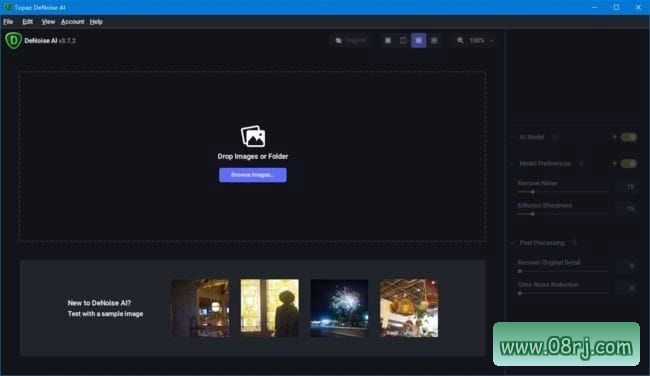Adjust the Recover Original Detail slider
This screenshot has width=650, height=376.
[x=563, y=271]
